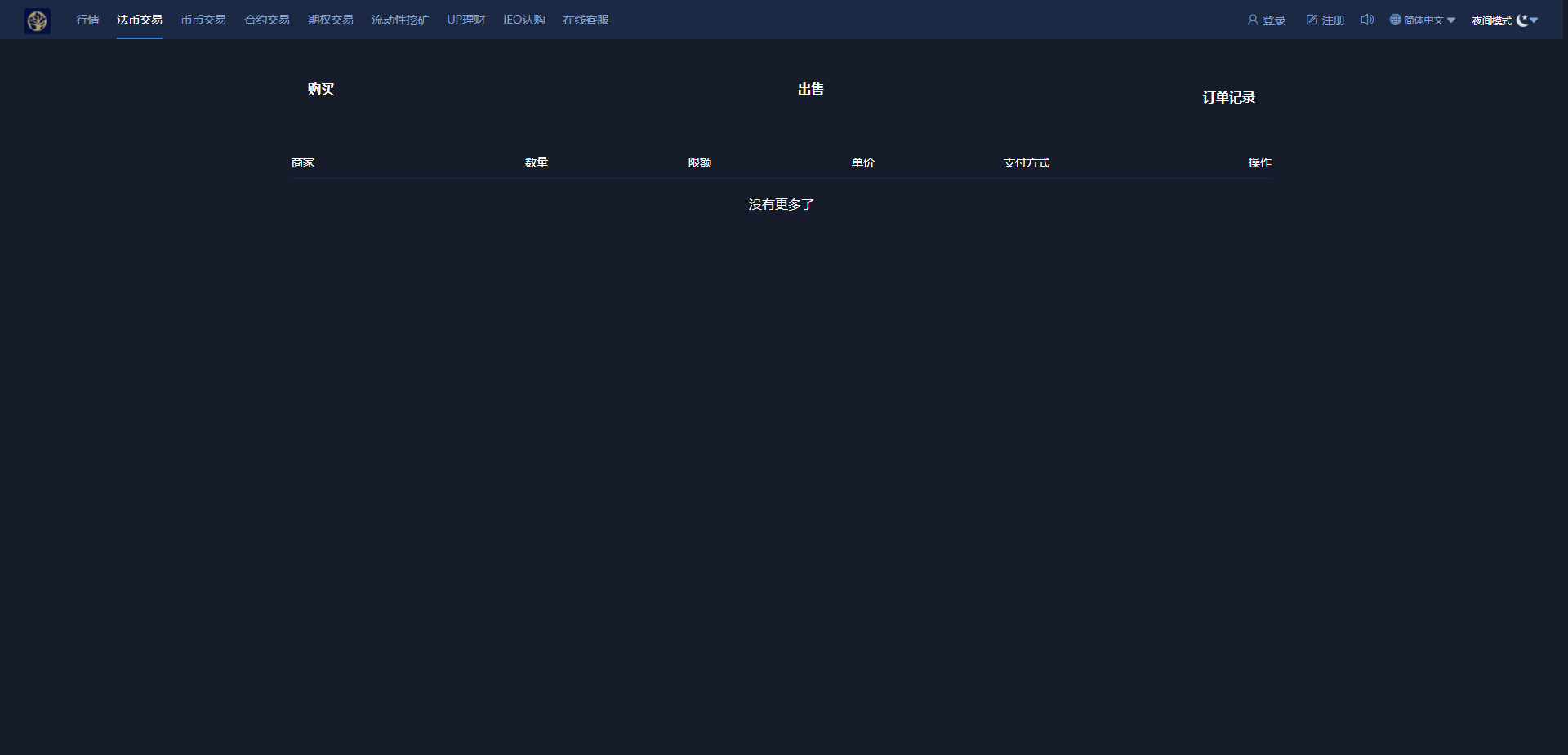Go to 币币交易 in navigation
Viewport: 1568px width, 755px height.
click(x=203, y=20)
